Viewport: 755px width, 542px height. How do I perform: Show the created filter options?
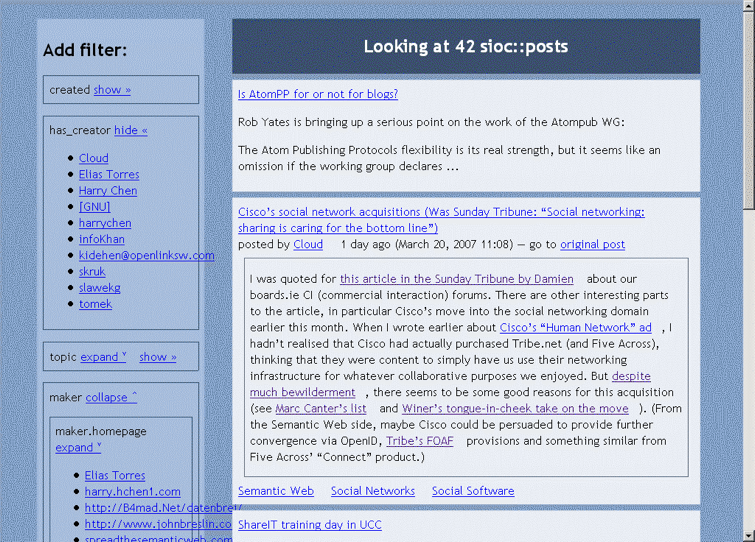112,90
